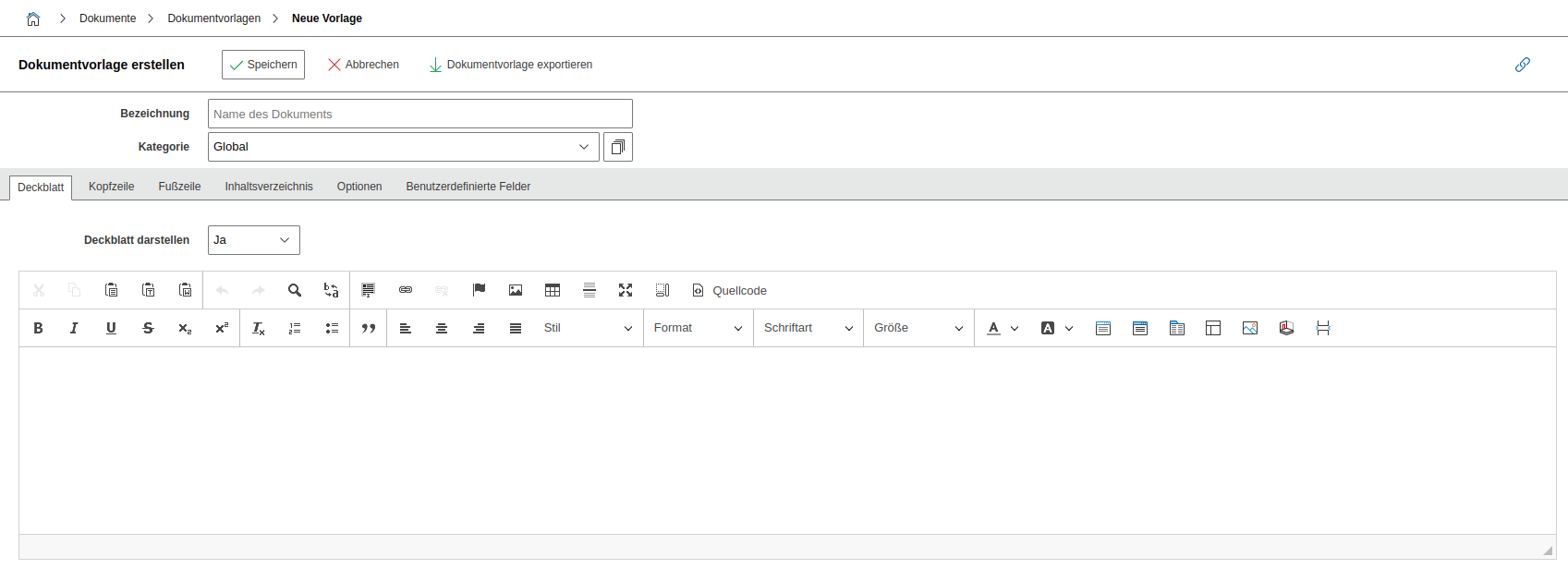Insert a table using the table icon

point(553,290)
